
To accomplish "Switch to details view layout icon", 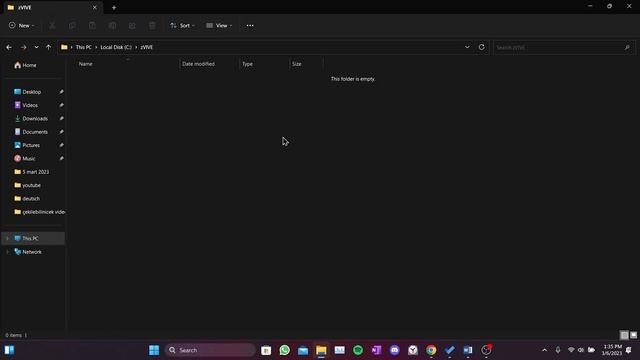I will click(624, 335).
